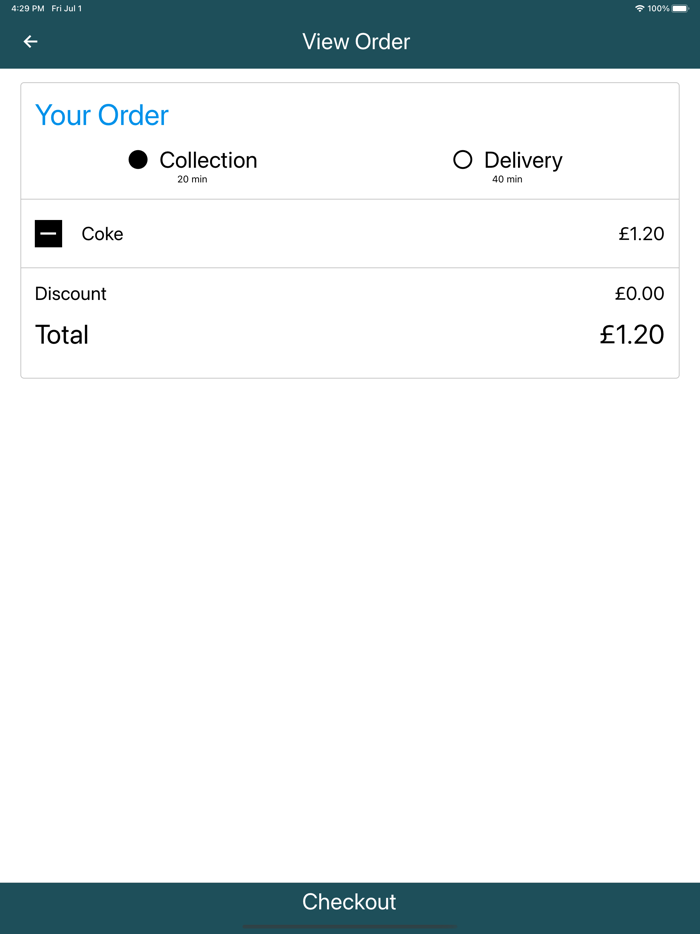
Task: Select the Delivery option
Action: pyautogui.click(x=523, y=159)
